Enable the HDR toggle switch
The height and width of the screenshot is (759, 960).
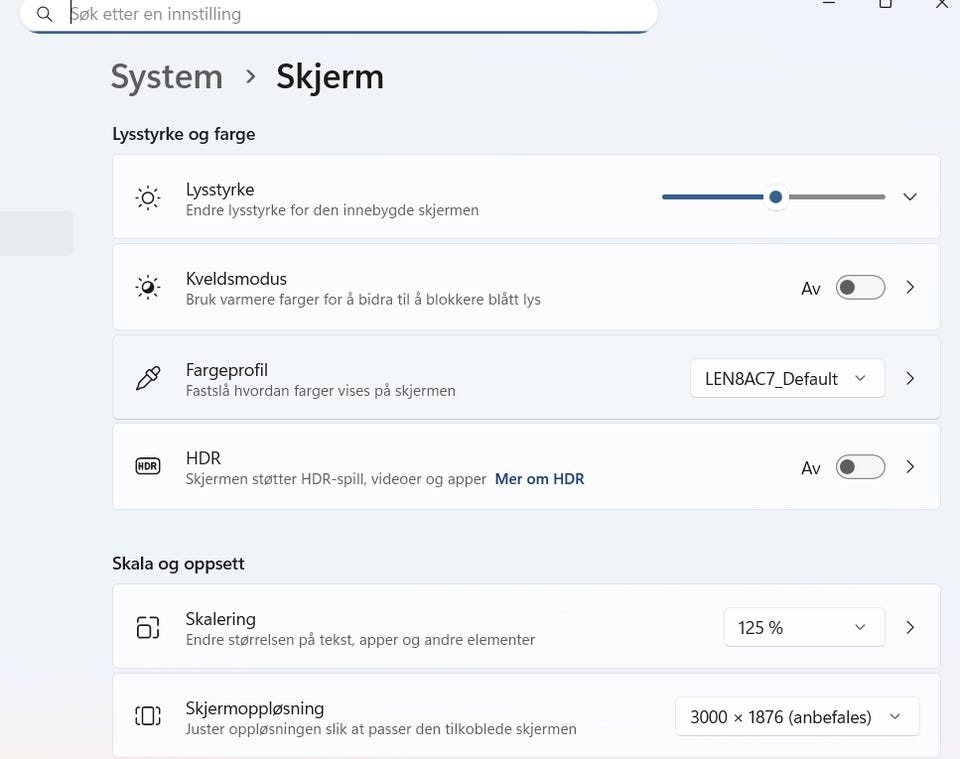(x=860, y=467)
